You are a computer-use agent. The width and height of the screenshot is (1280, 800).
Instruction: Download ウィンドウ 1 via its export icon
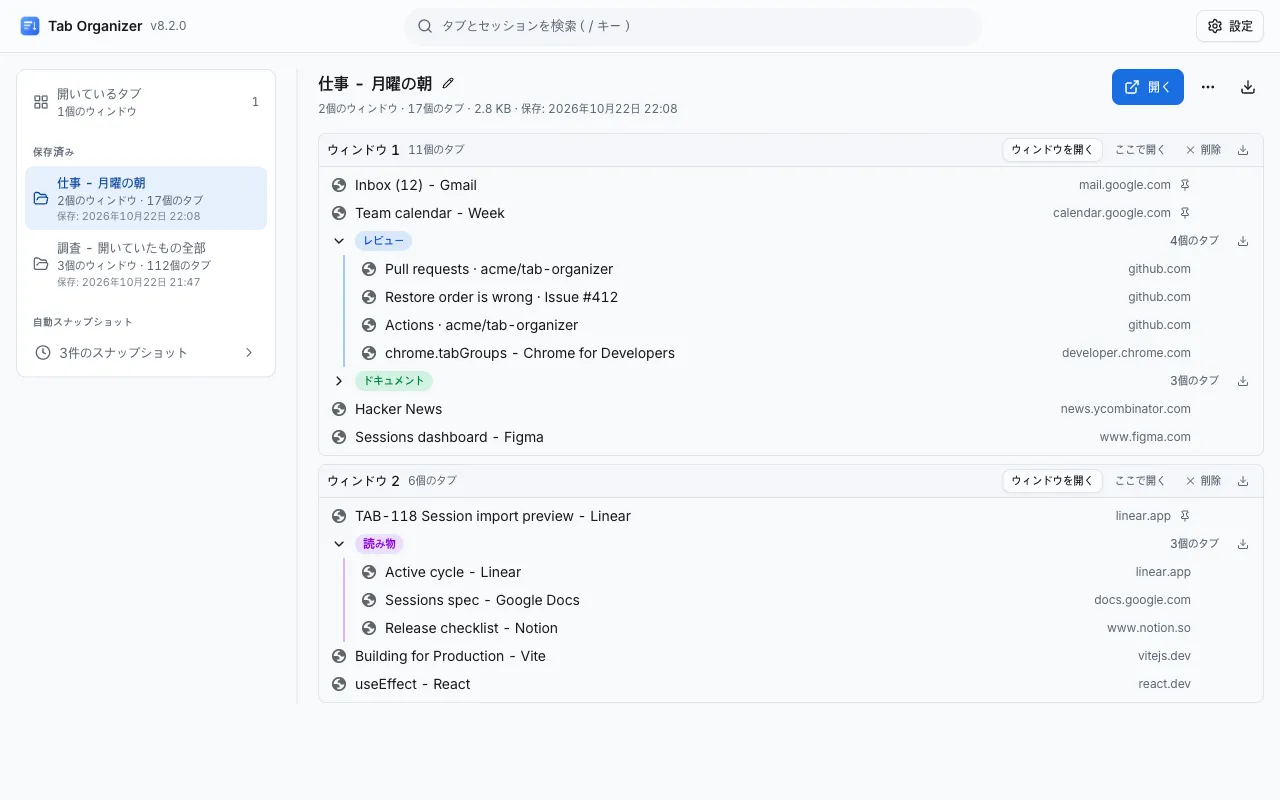(x=1243, y=150)
